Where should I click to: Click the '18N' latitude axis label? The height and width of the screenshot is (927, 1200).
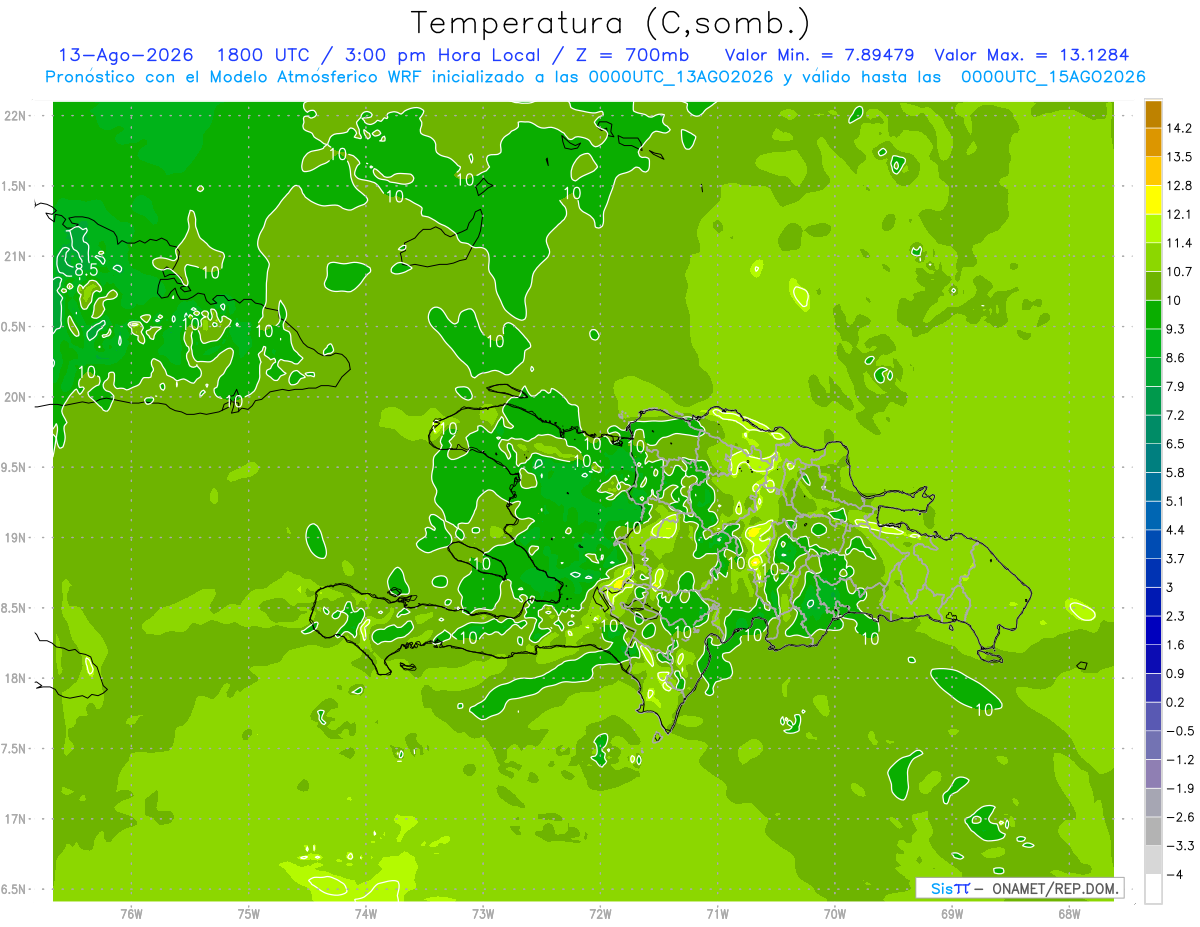(x=17, y=679)
